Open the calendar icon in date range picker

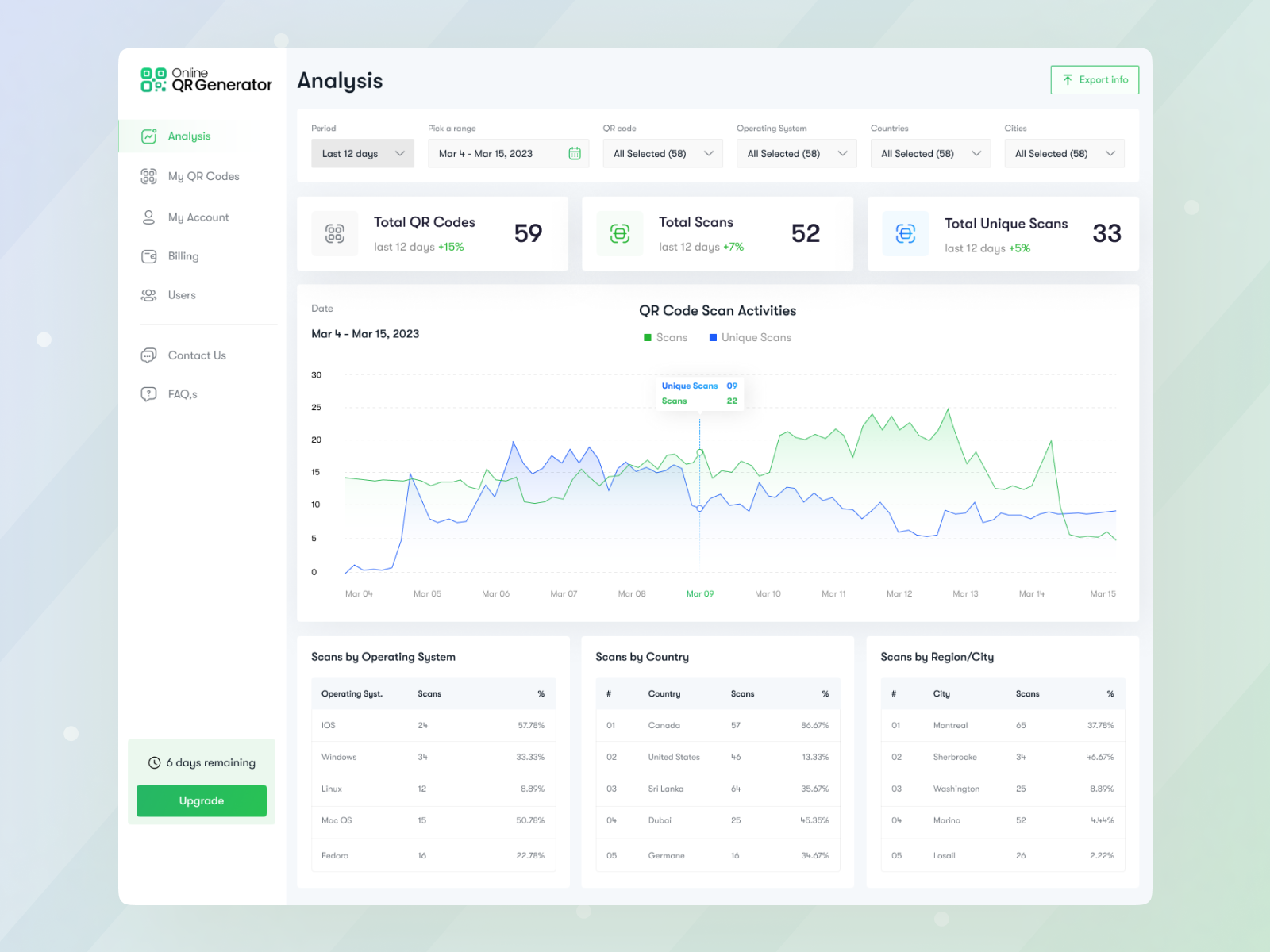[x=575, y=153]
